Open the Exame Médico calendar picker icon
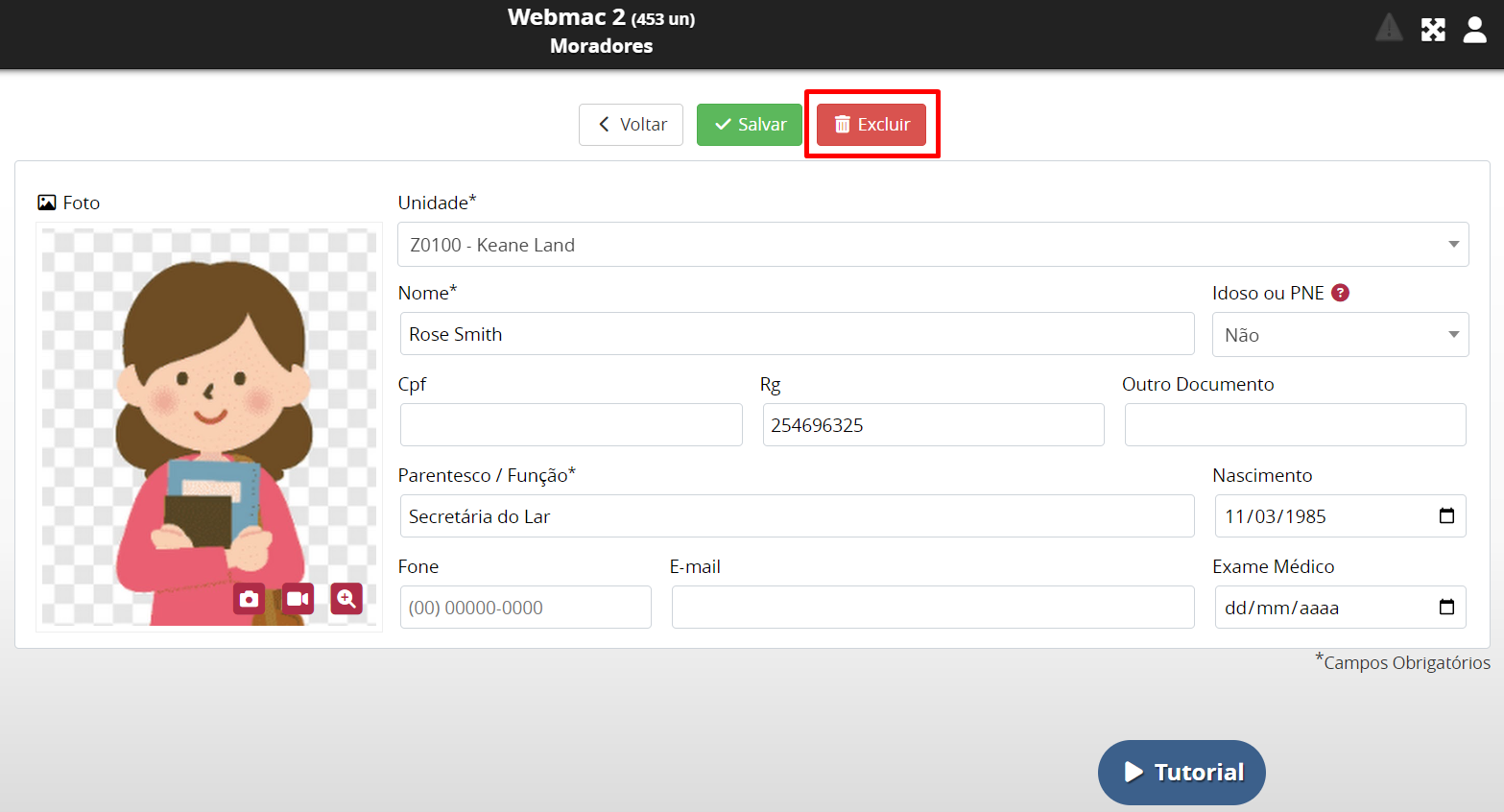Viewport: 1504px width, 812px height. (1446, 608)
